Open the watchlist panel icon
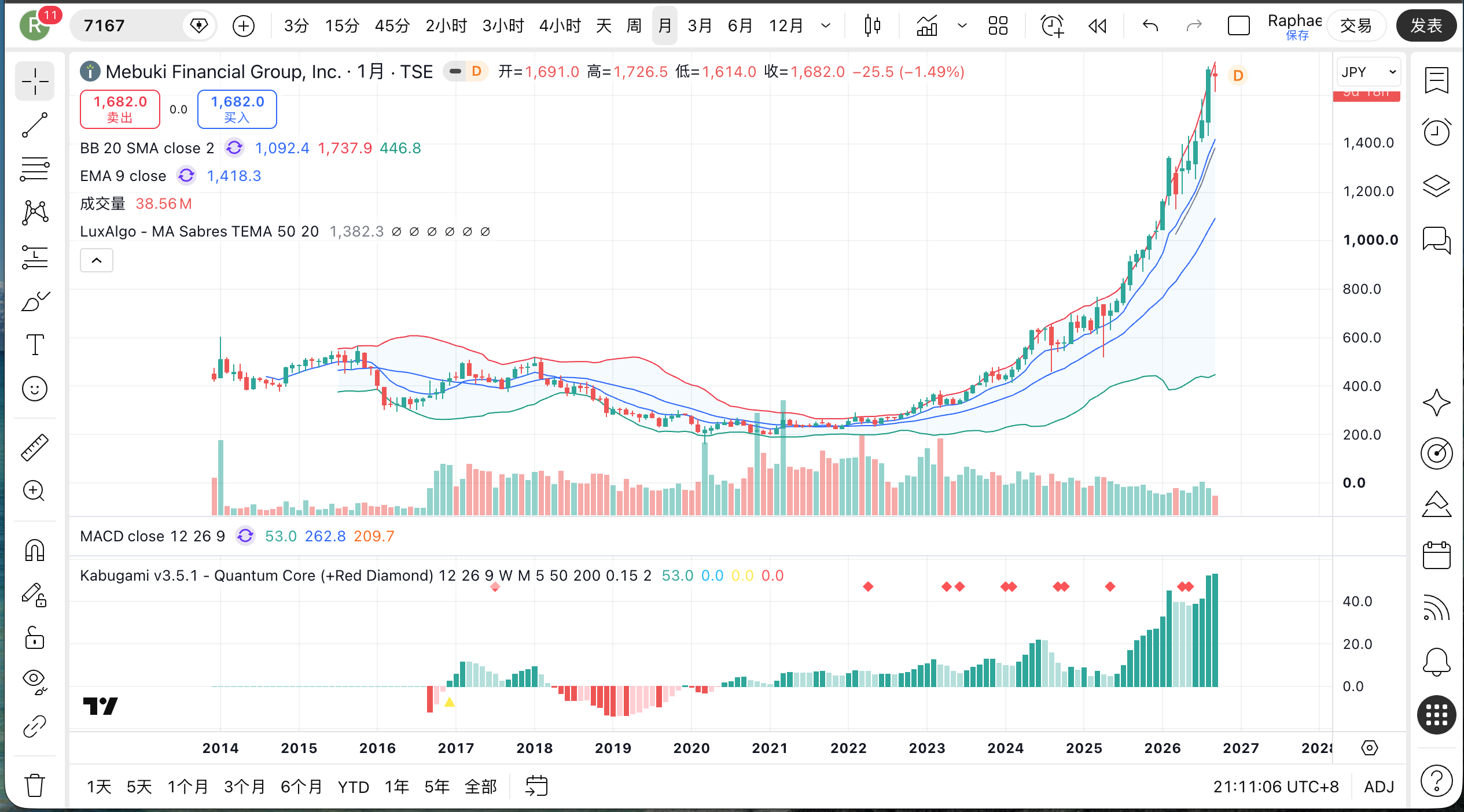This screenshot has width=1464, height=812. tap(1436, 80)
